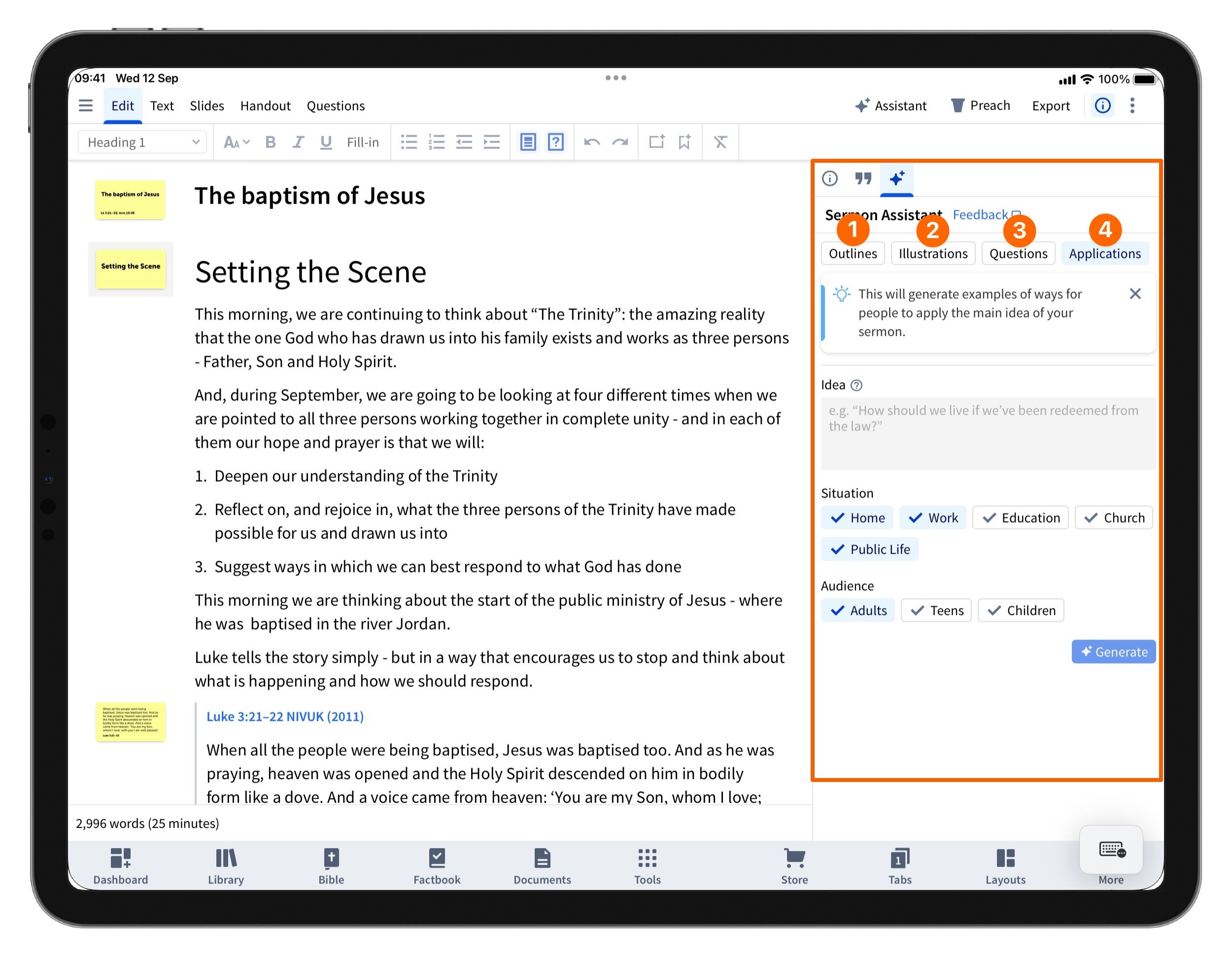This screenshot has height=958, width=1232.
Task: Open the hamburger menu icon
Action: tap(86, 106)
